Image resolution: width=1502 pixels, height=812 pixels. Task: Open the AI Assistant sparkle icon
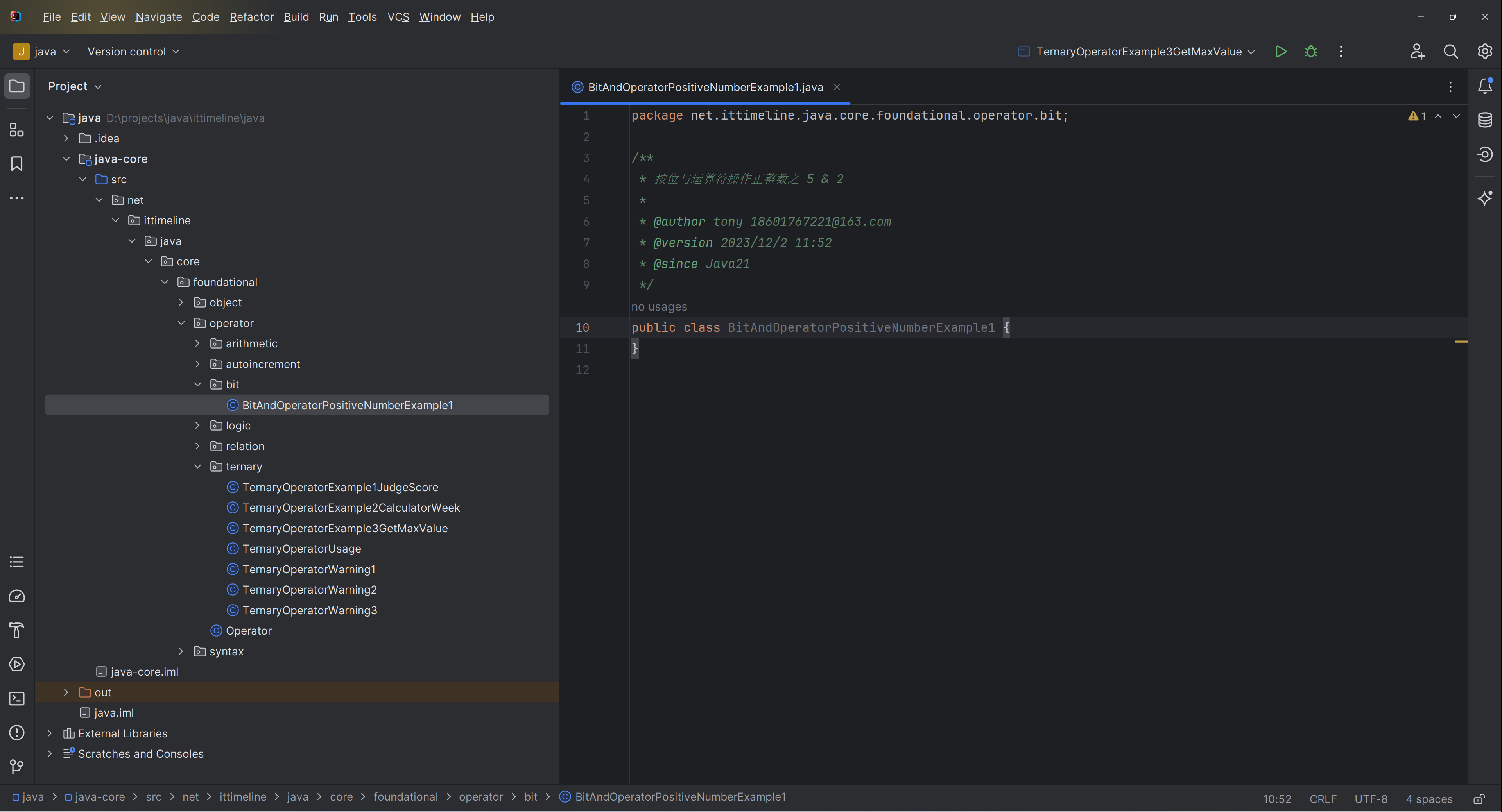[1485, 198]
